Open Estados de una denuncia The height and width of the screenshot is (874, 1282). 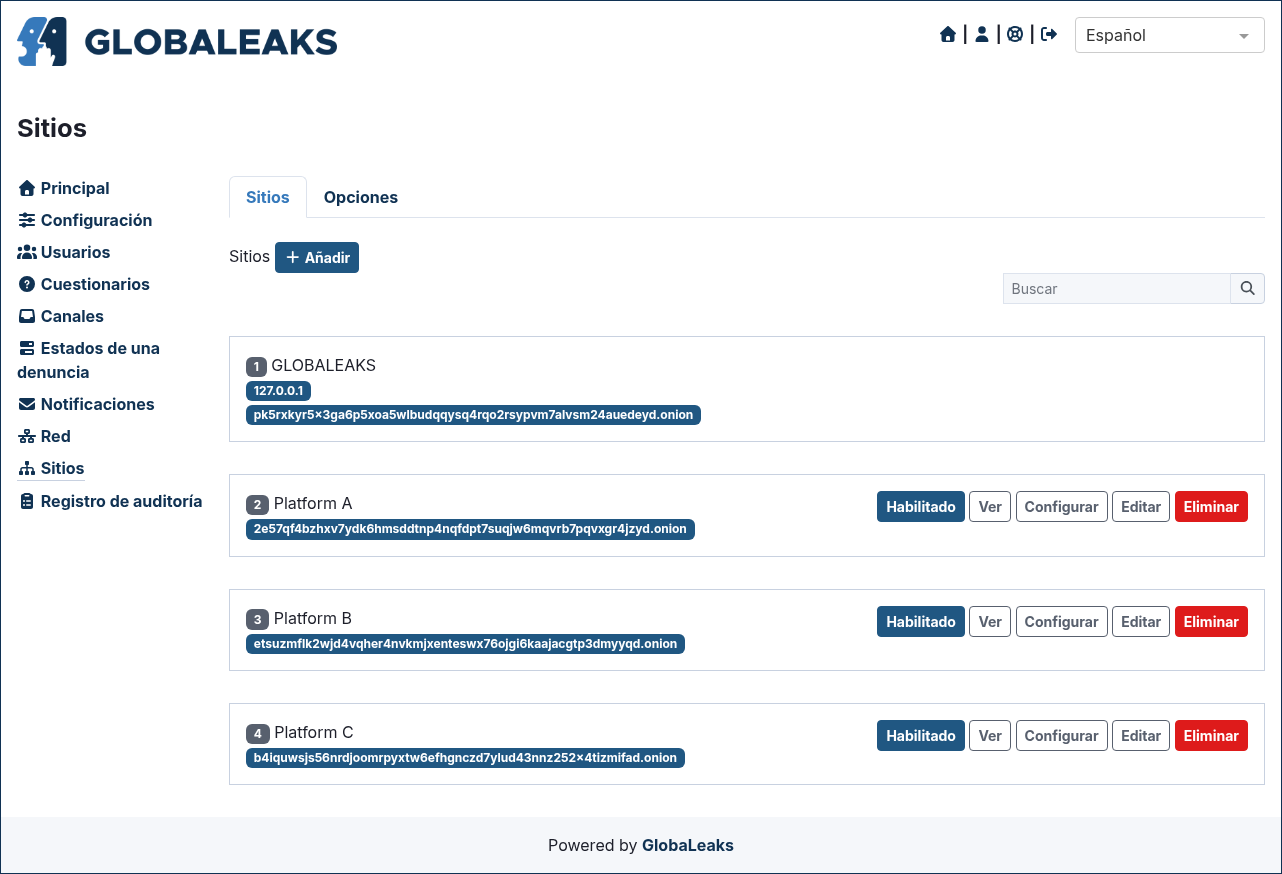click(x=89, y=360)
